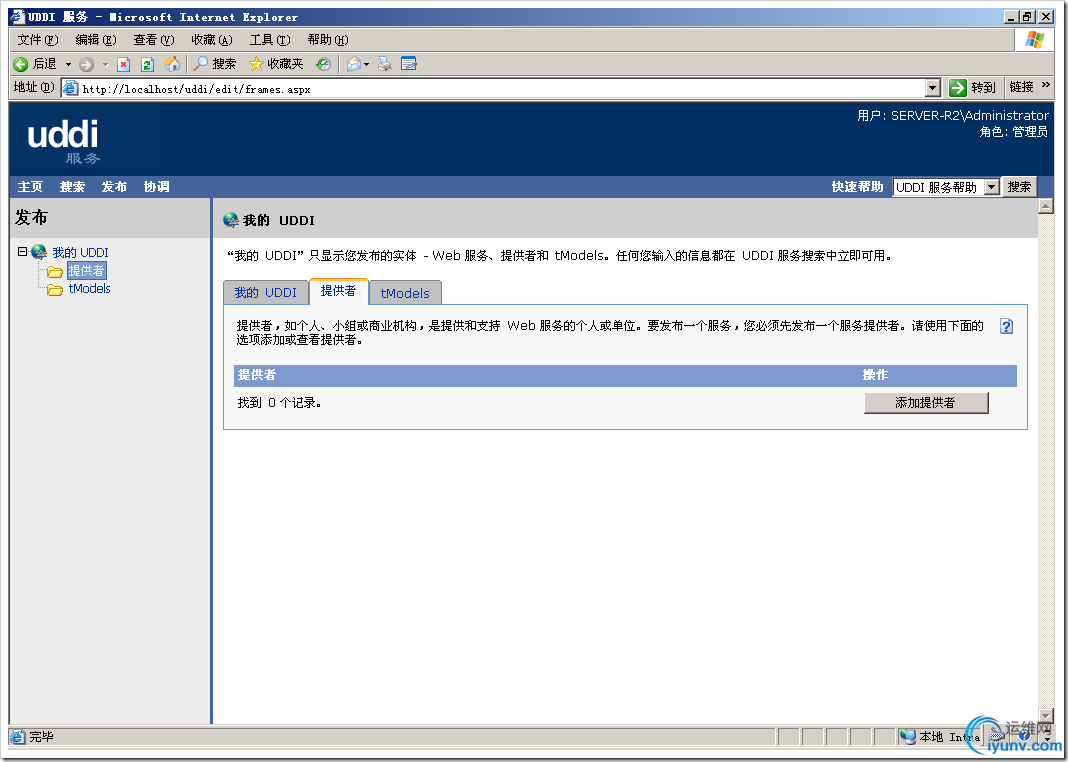The width and height of the screenshot is (1068, 762).
Task: Click the Windows flag logo in menu bar
Action: (1035, 39)
